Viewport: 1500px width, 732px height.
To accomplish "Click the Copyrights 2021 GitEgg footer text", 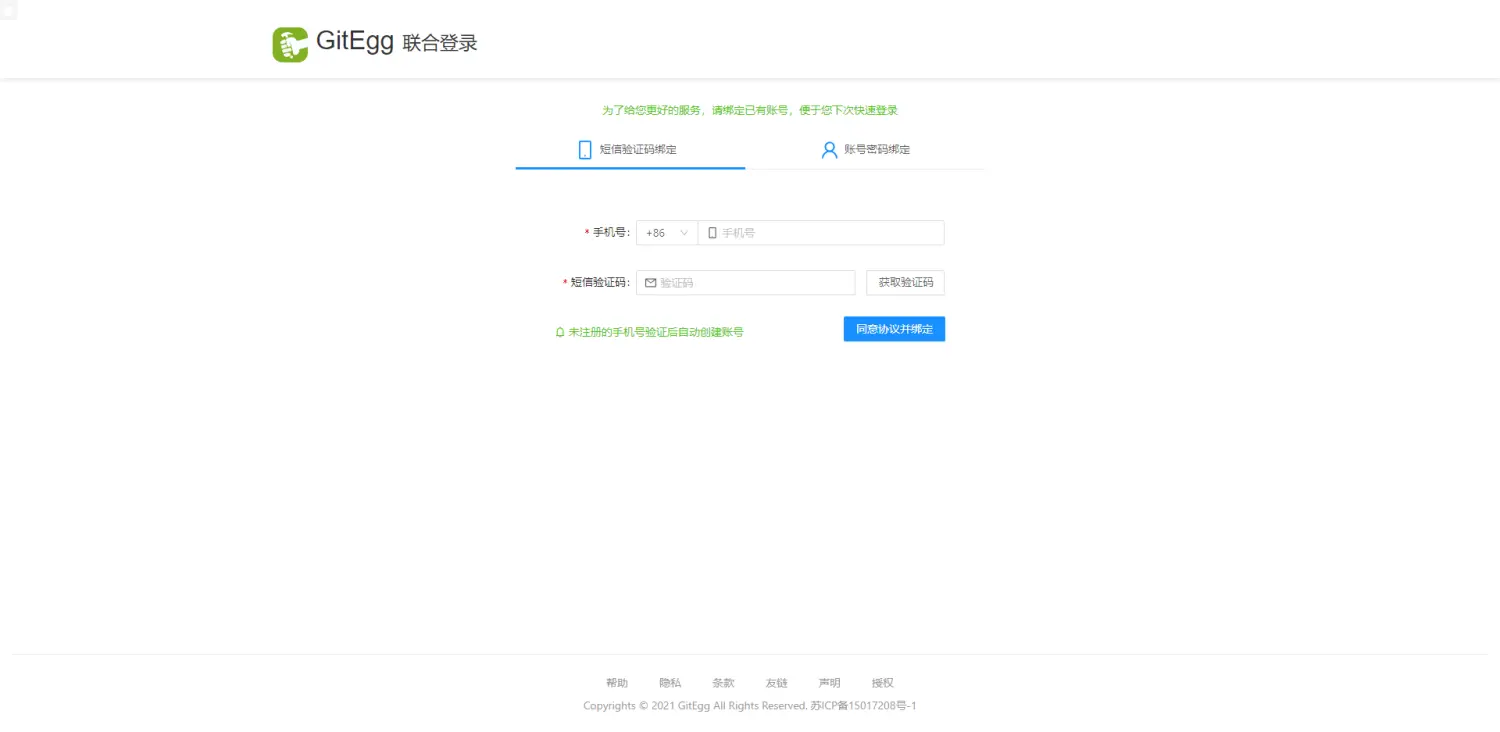I will click(750, 706).
